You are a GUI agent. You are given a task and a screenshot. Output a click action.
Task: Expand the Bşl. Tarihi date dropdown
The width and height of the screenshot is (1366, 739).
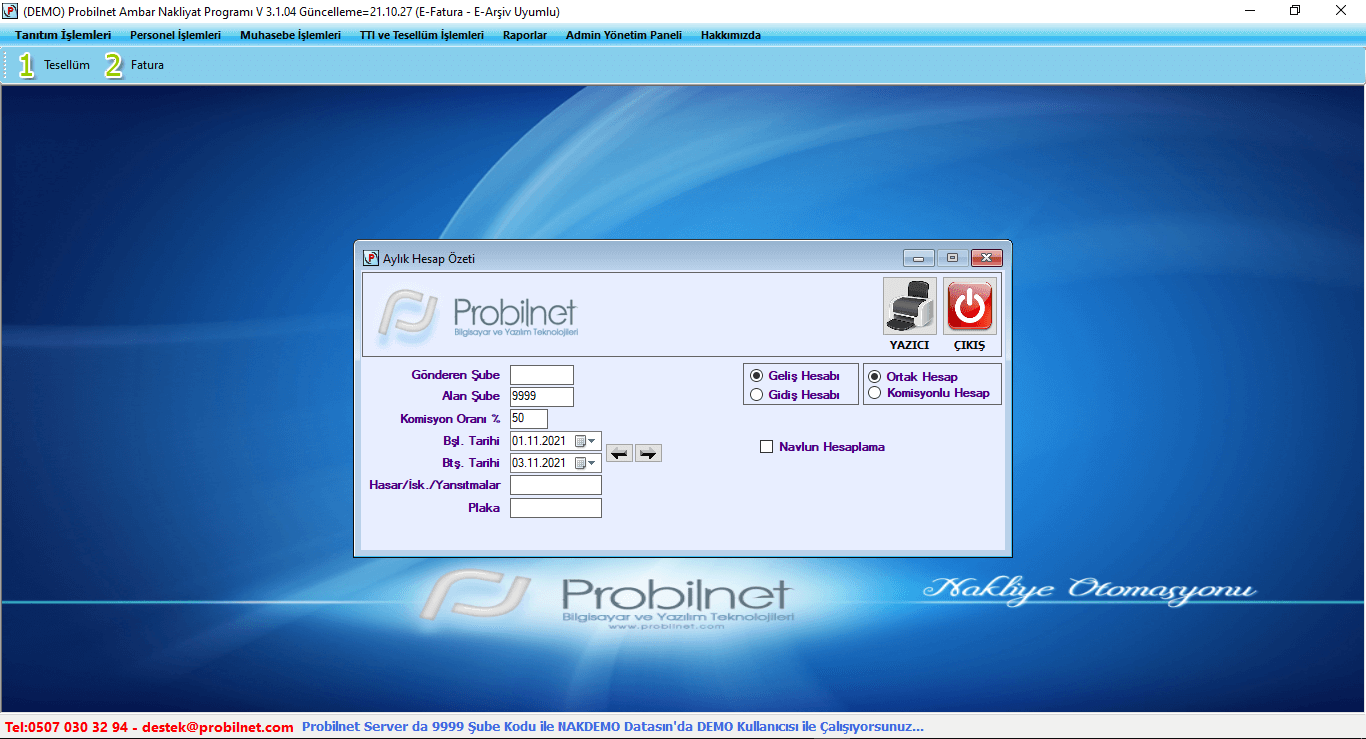592,441
